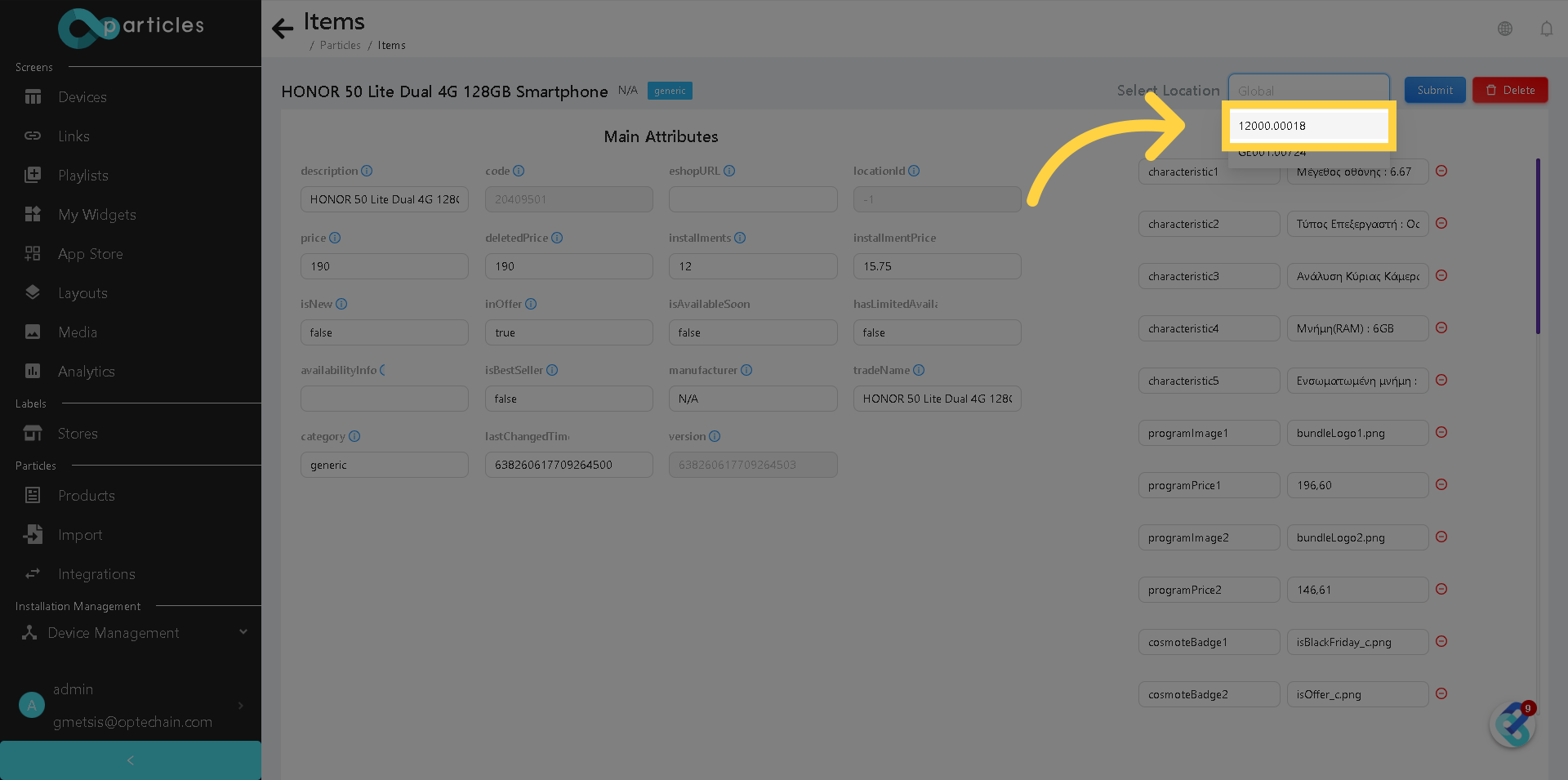Click the Stores sidebar icon
Screen dimensions: 1568x780
pyautogui.click(x=33, y=433)
